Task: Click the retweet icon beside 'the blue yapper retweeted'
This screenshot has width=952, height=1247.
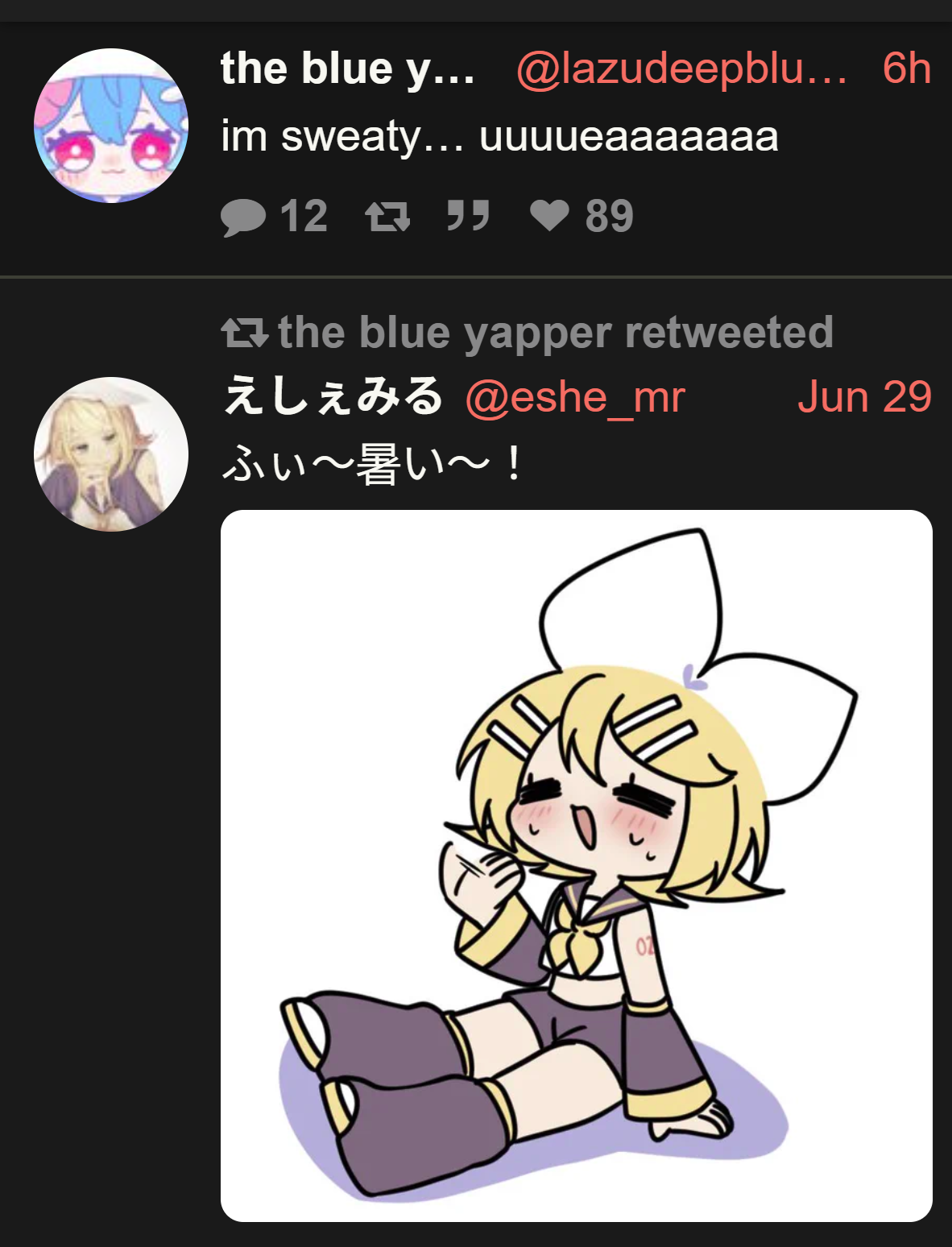Action: point(244,333)
